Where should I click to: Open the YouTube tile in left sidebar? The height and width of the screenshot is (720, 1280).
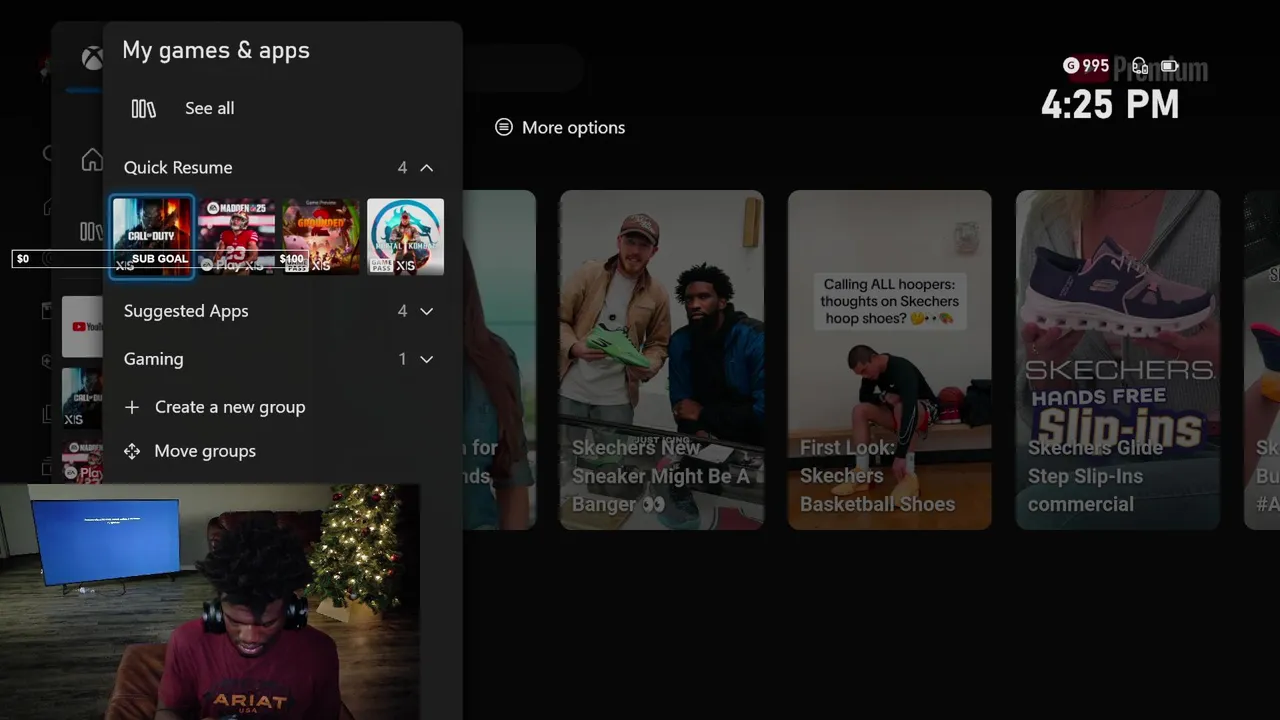[82, 326]
